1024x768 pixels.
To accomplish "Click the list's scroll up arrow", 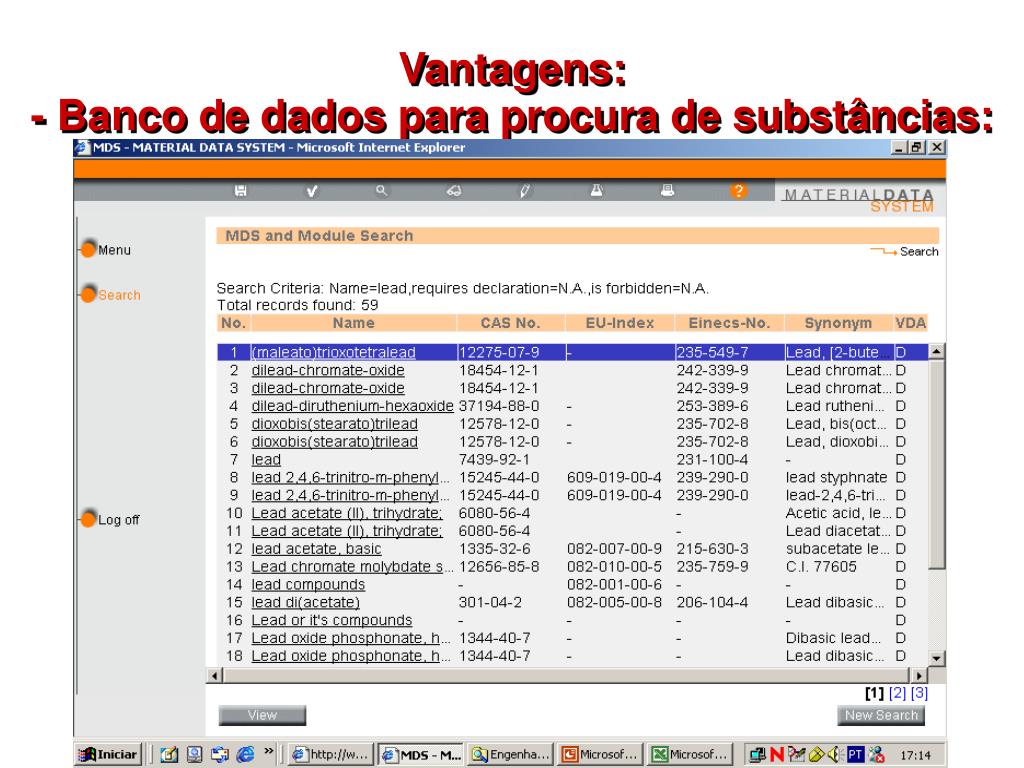I will coord(936,351).
